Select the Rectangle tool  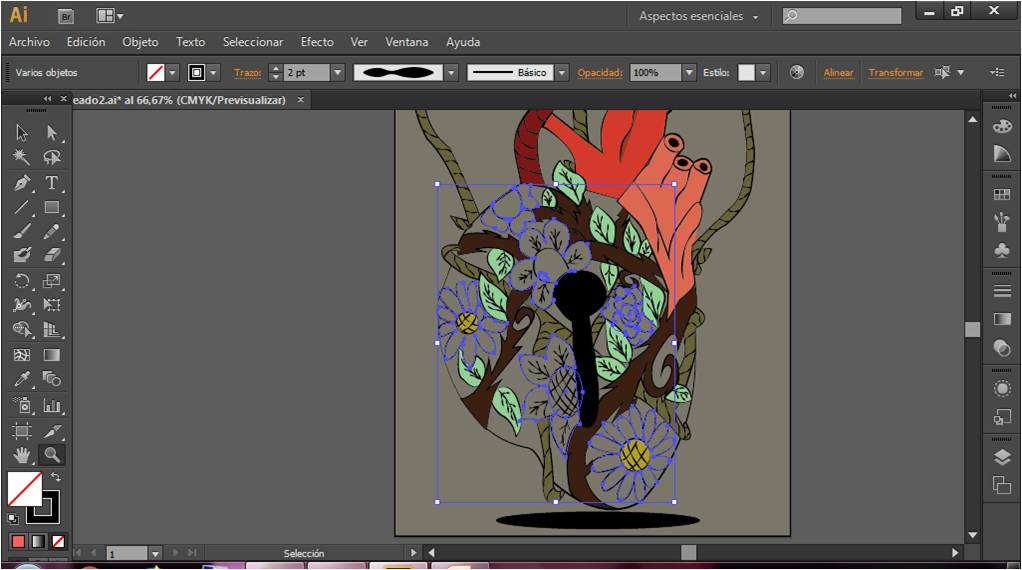[52, 208]
